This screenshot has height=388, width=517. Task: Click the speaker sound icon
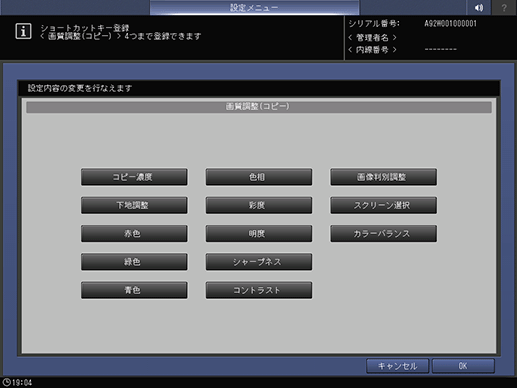[x=479, y=7]
